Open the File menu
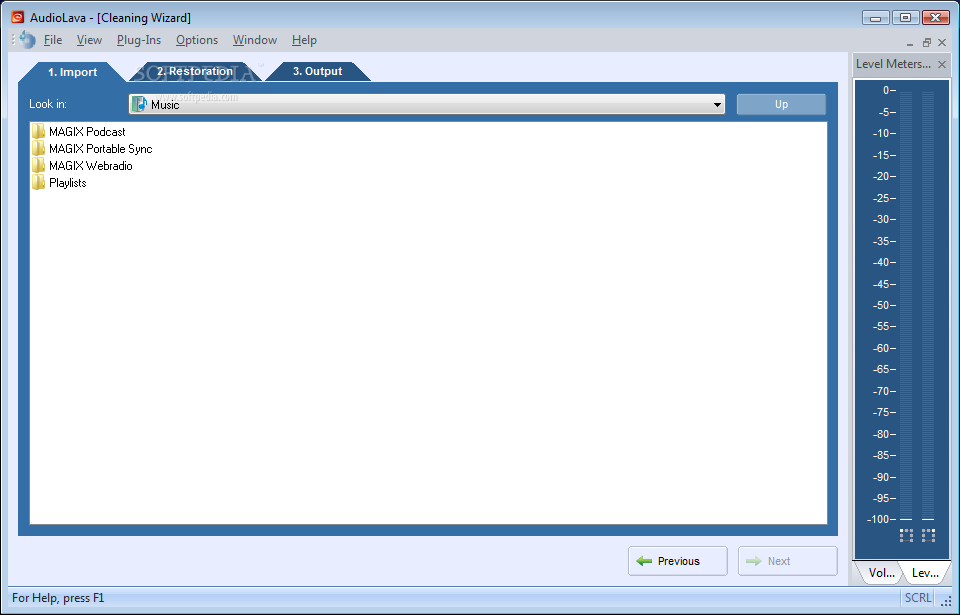The width and height of the screenshot is (960, 615). coord(53,40)
